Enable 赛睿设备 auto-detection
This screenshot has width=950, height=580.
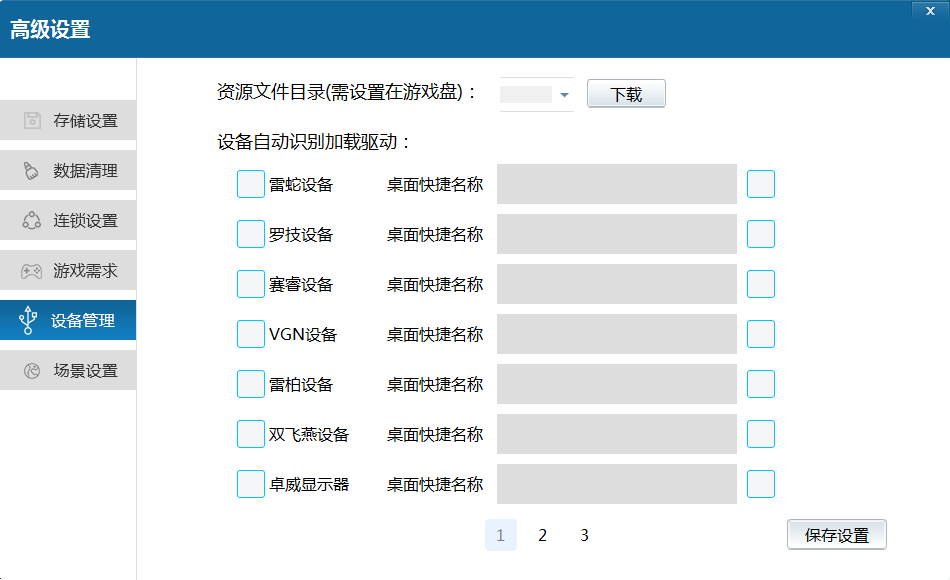click(x=250, y=284)
